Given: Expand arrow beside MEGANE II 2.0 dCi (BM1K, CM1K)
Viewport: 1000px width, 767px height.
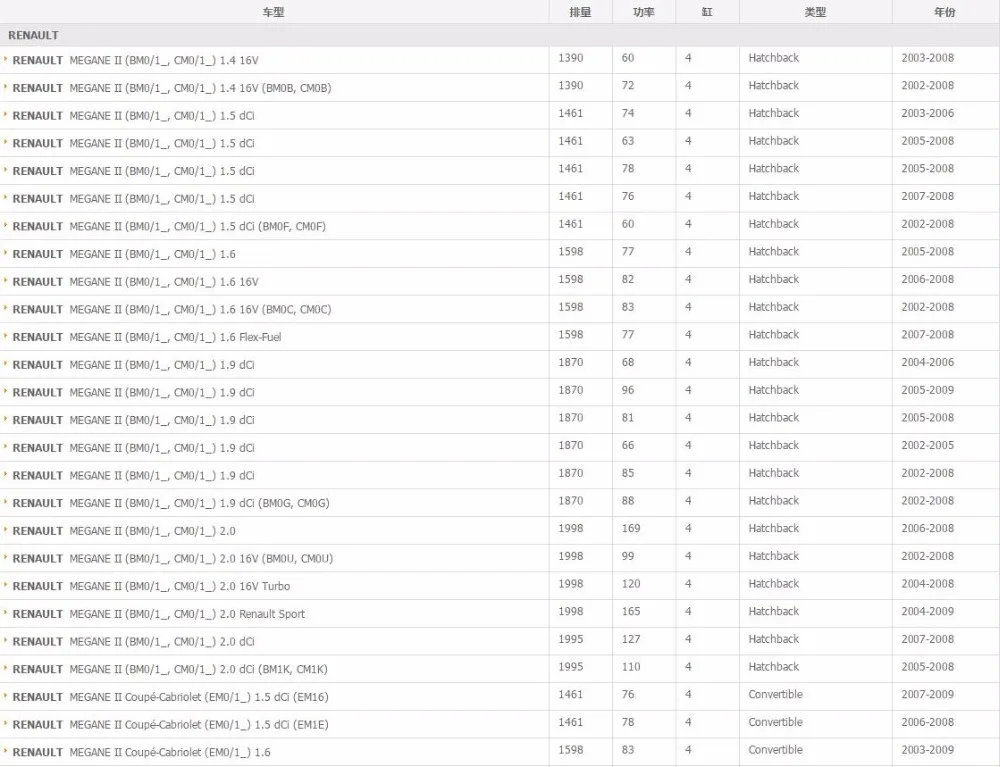Looking at the screenshot, I should pyautogui.click(x=6, y=668).
